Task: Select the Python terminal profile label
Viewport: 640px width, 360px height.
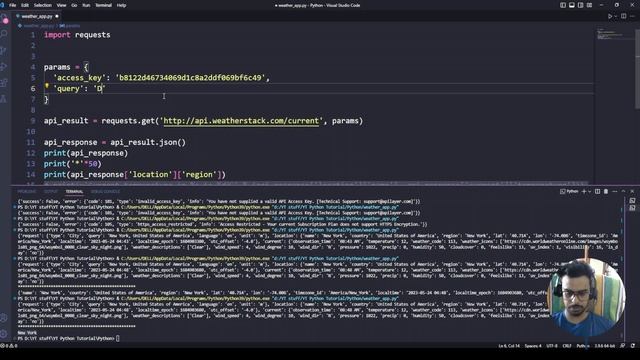Action: click(569, 191)
